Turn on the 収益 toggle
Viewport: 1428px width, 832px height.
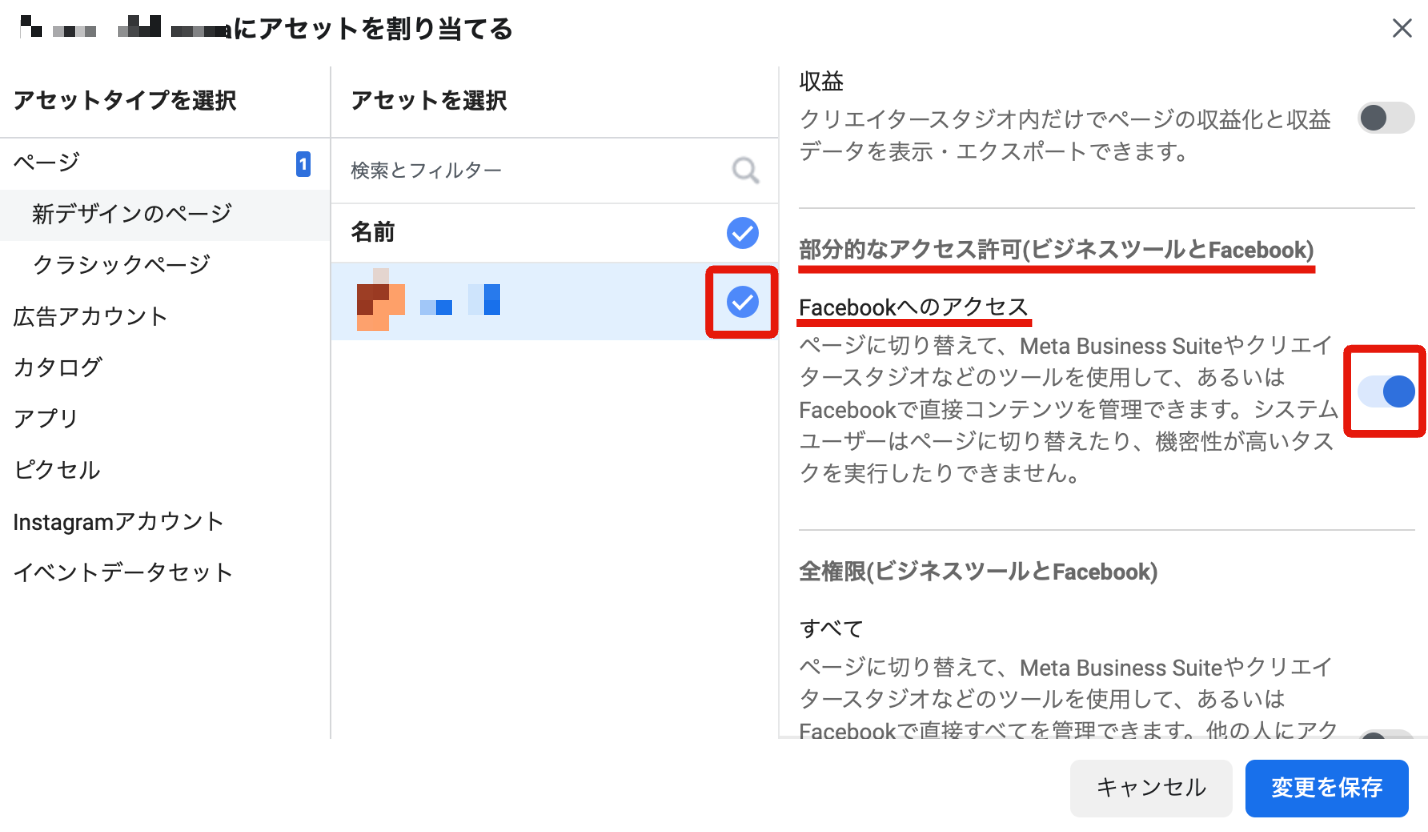[1386, 118]
